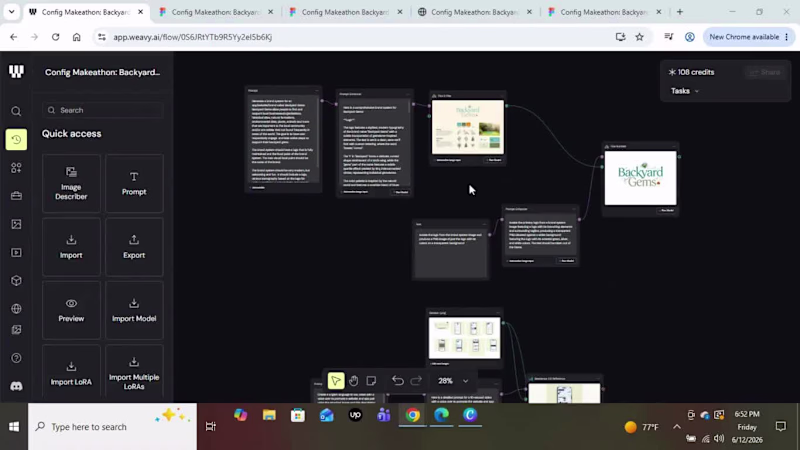
Task: Open a new Chrome tab
Action: 680,12
